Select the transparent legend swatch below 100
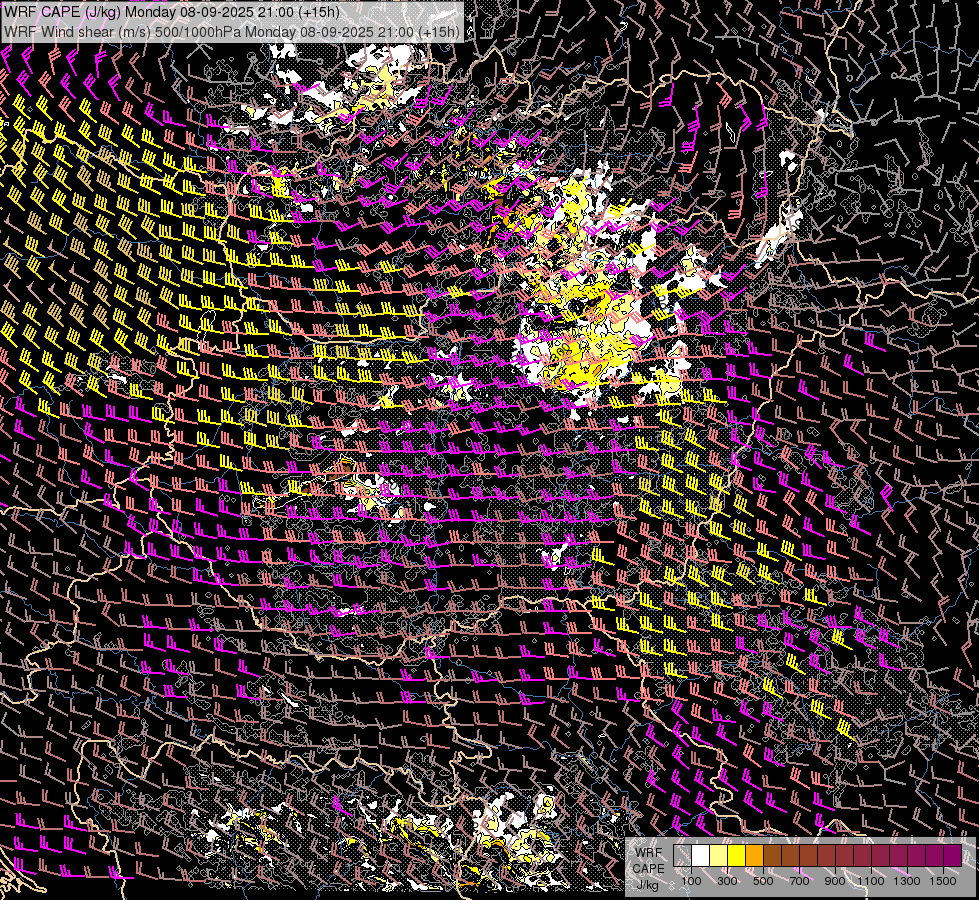979x900 pixels. coord(682,855)
